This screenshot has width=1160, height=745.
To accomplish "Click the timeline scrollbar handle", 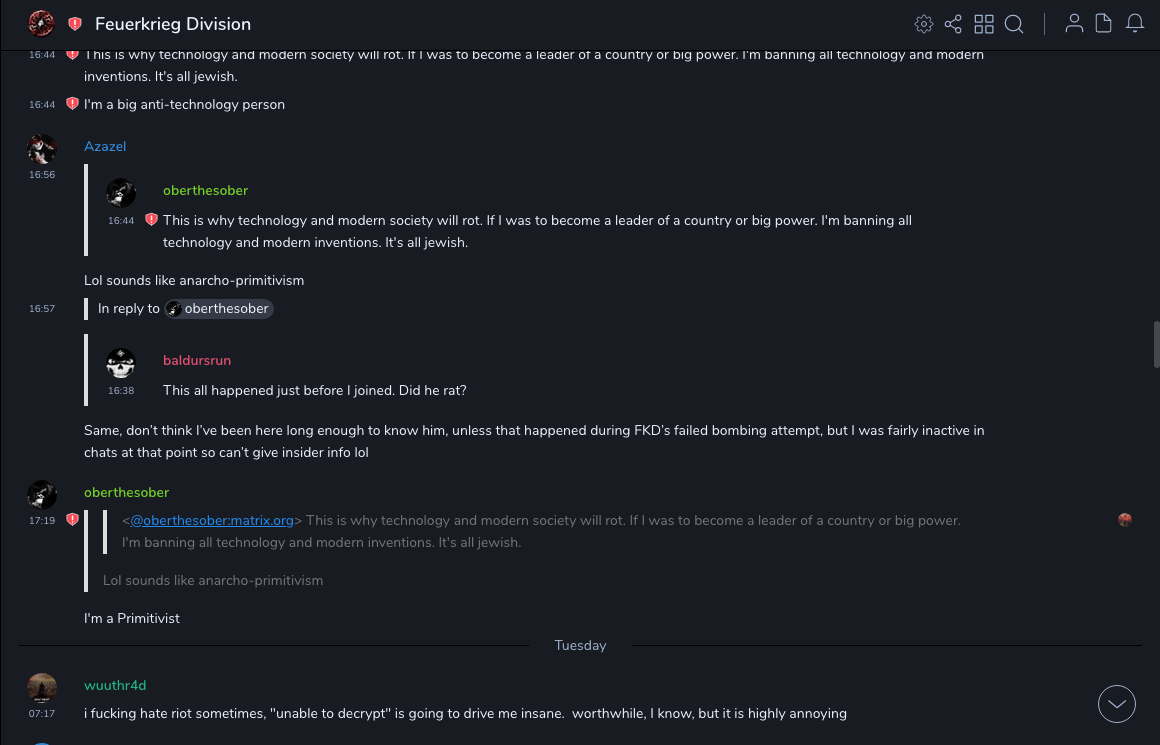I will point(1156,345).
